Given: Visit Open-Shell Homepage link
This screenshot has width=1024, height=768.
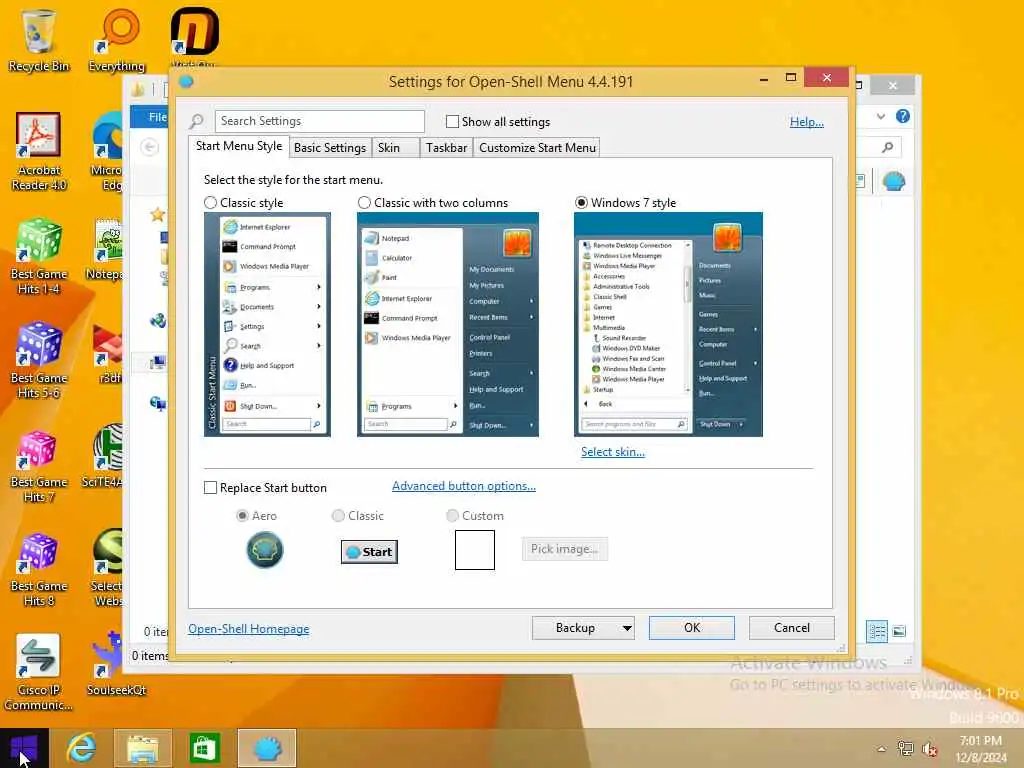Looking at the screenshot, I should coord(249,629).
